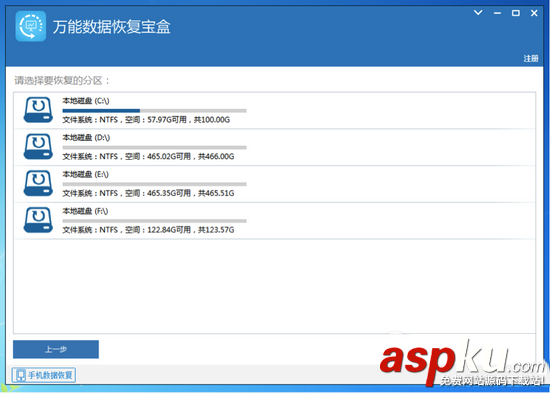Screen dimensions: 550x393
Task: Select the D:\ drive icon
Action: [x=38, y=147]
